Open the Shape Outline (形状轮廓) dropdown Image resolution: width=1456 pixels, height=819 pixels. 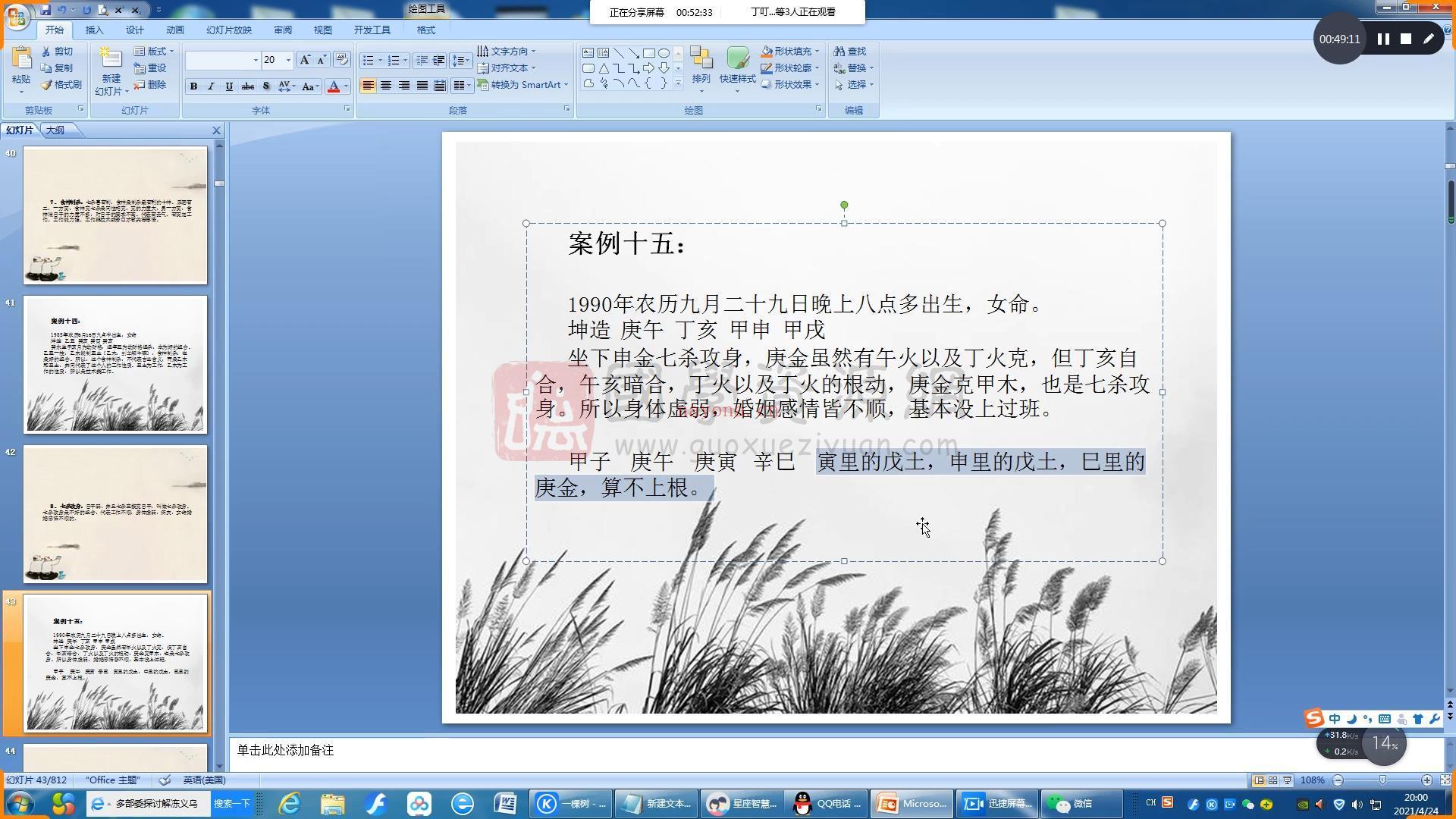790,67
